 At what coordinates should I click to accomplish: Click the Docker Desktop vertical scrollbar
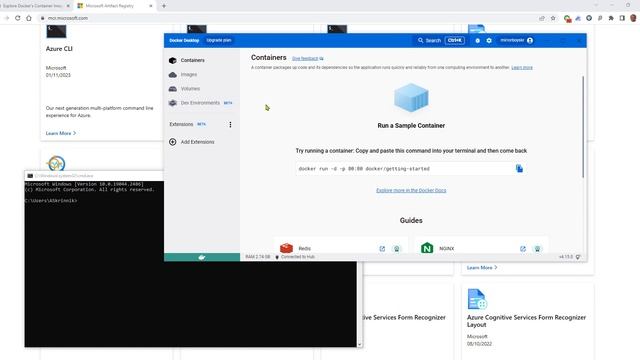click(x=583, y=127)
